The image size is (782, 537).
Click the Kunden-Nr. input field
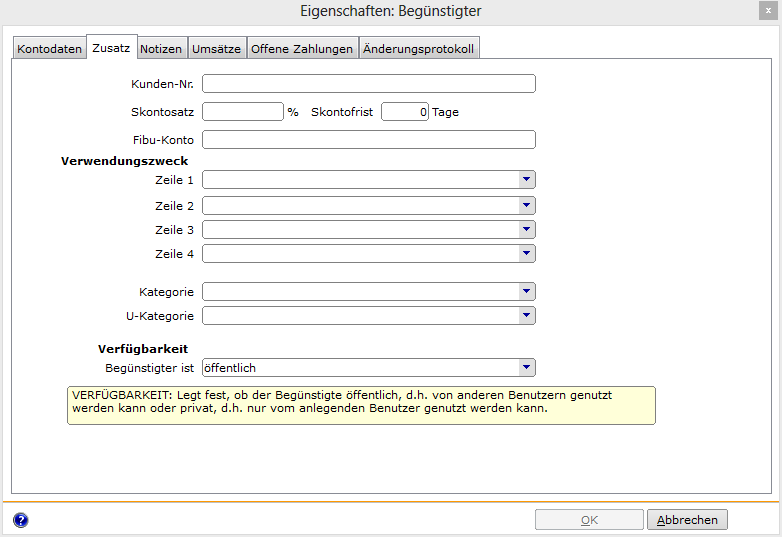369,84
